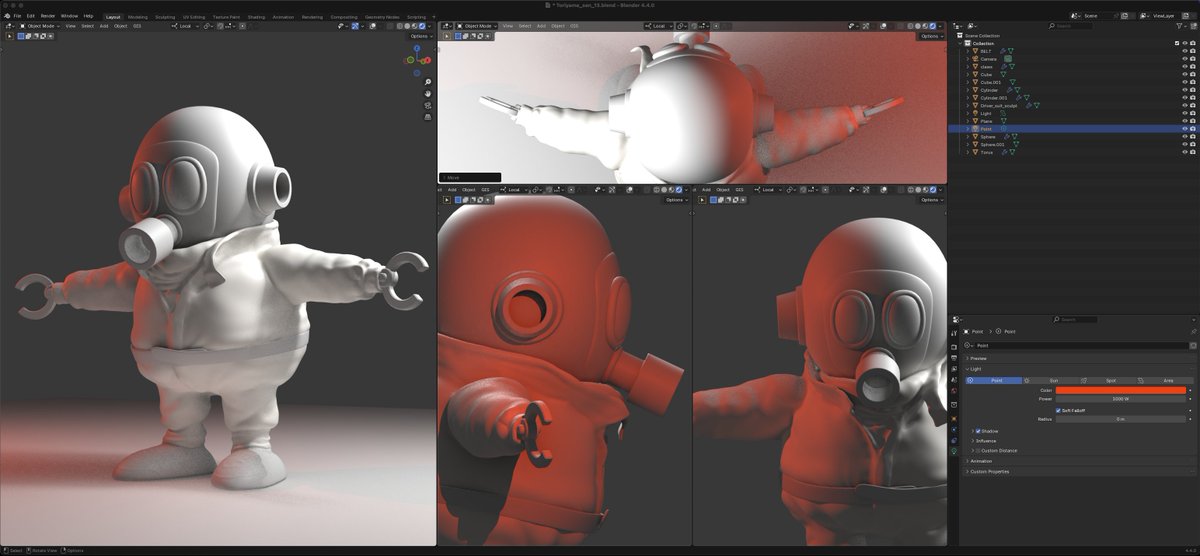Switch to the Shading workspace tab
The width and height of the screenshot is (1200, 556).
(x=256, y=17)
